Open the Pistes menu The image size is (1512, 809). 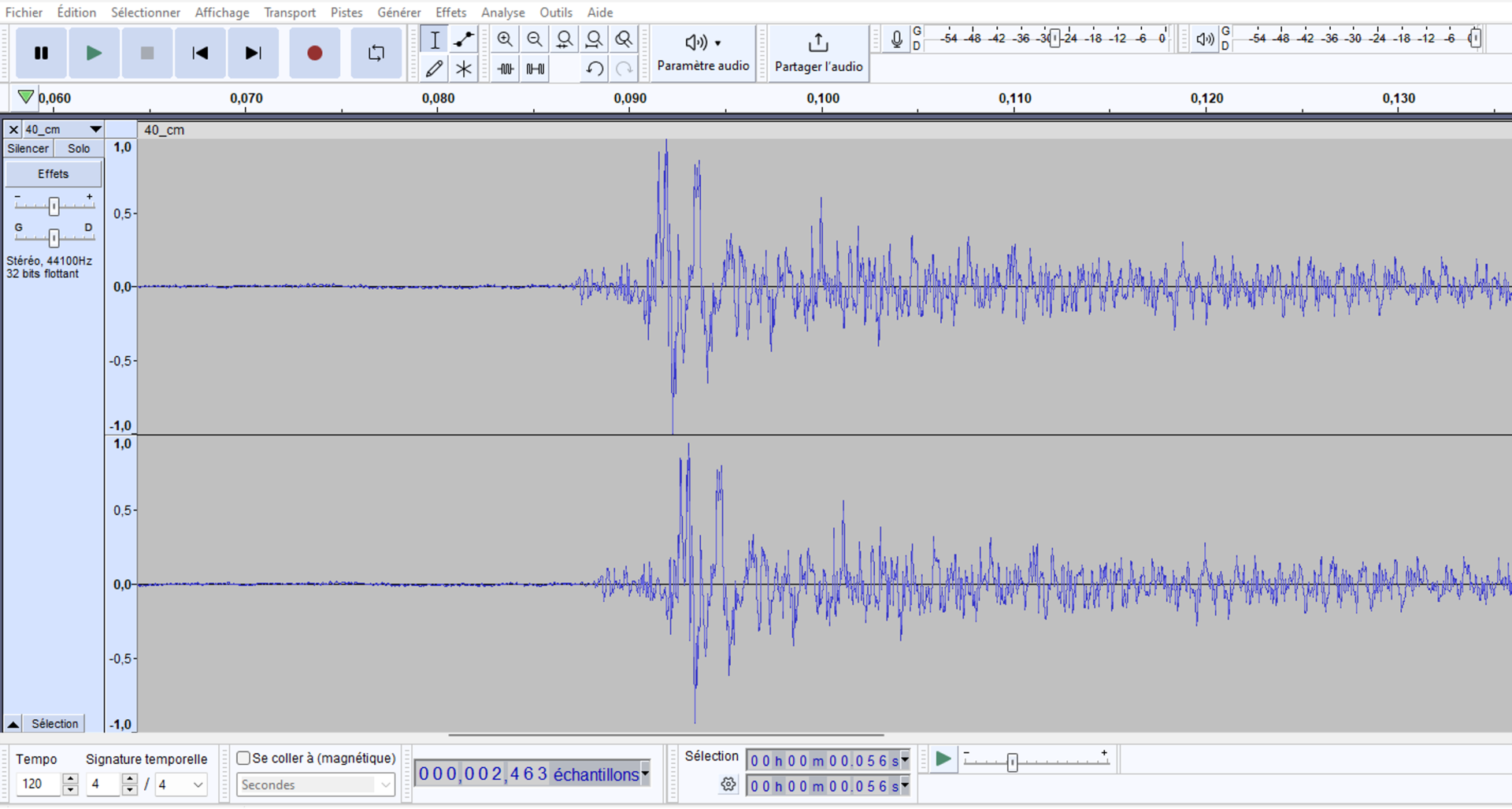pos(346,12)
